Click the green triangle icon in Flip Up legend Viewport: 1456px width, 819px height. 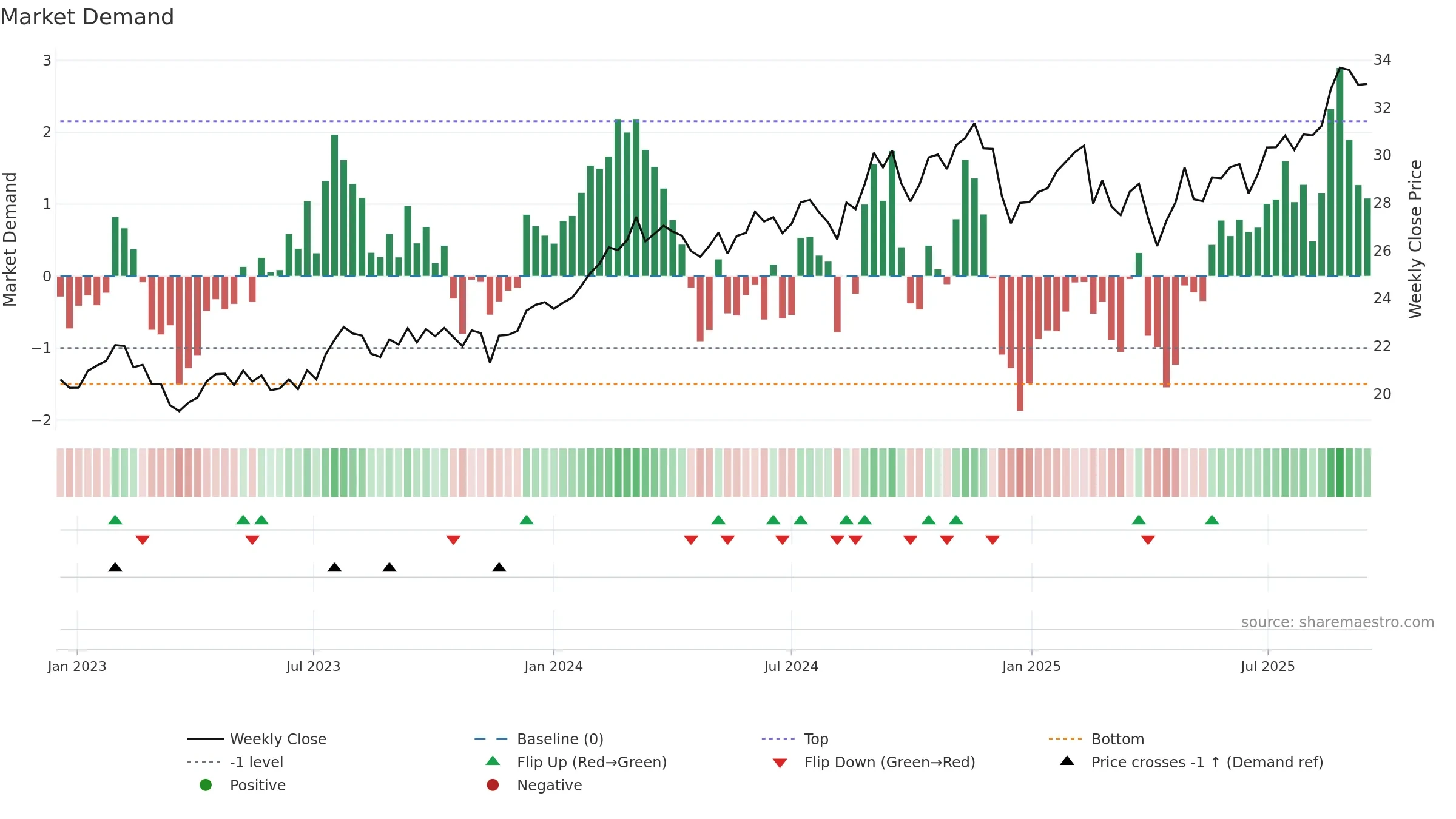click(x=493, y=761)
